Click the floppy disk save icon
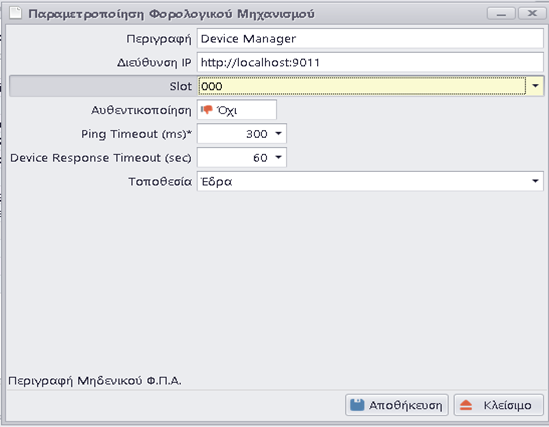Screen dimensions: 549x427 pyautogui.click(x=357, y=405)
